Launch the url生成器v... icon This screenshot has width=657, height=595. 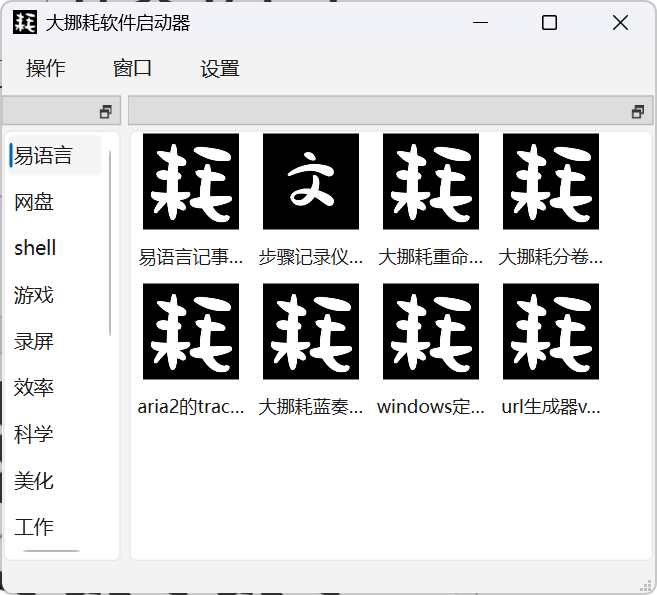(551, 331)
